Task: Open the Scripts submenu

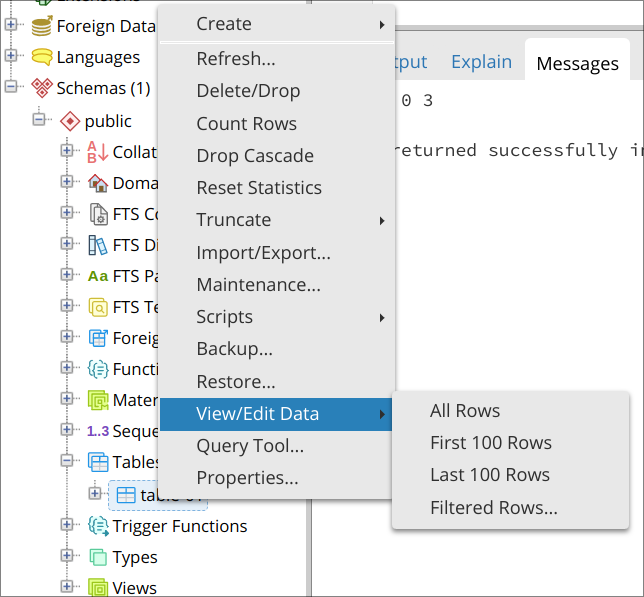Action: coord(276,317)
